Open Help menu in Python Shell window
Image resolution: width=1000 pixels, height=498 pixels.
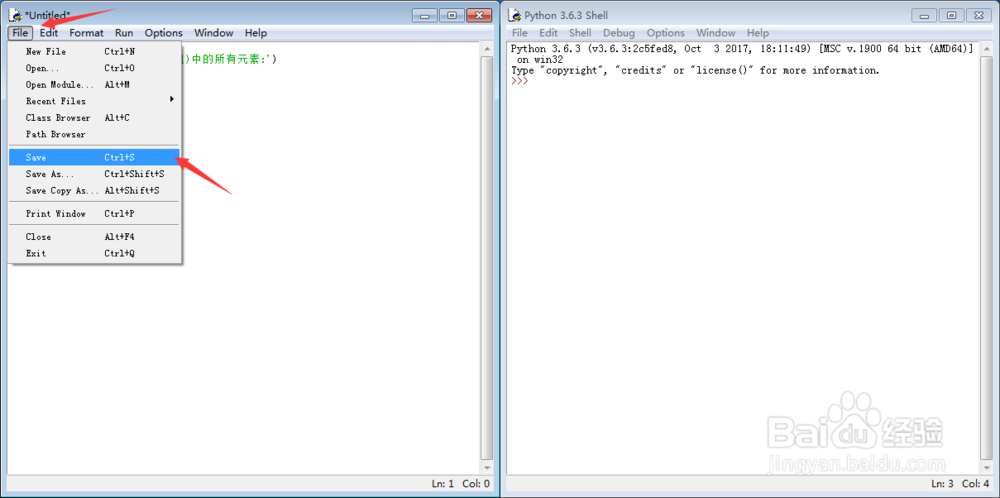click(758, 33)
